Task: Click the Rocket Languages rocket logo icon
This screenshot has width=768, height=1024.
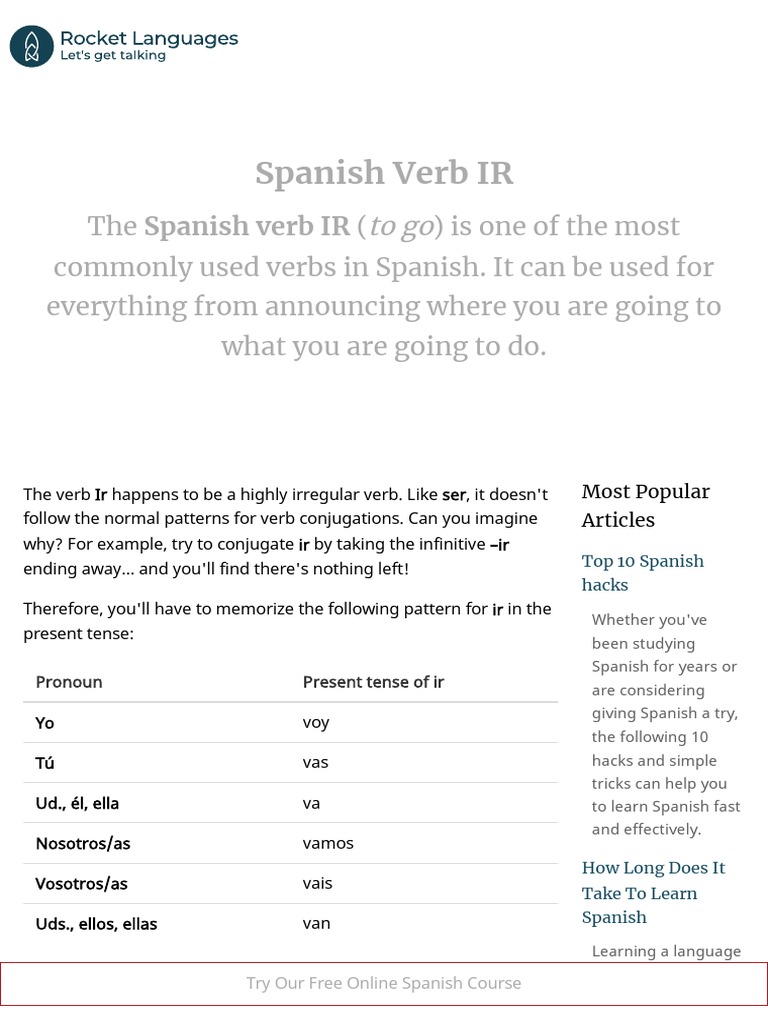Action: (x=31, y=46)
